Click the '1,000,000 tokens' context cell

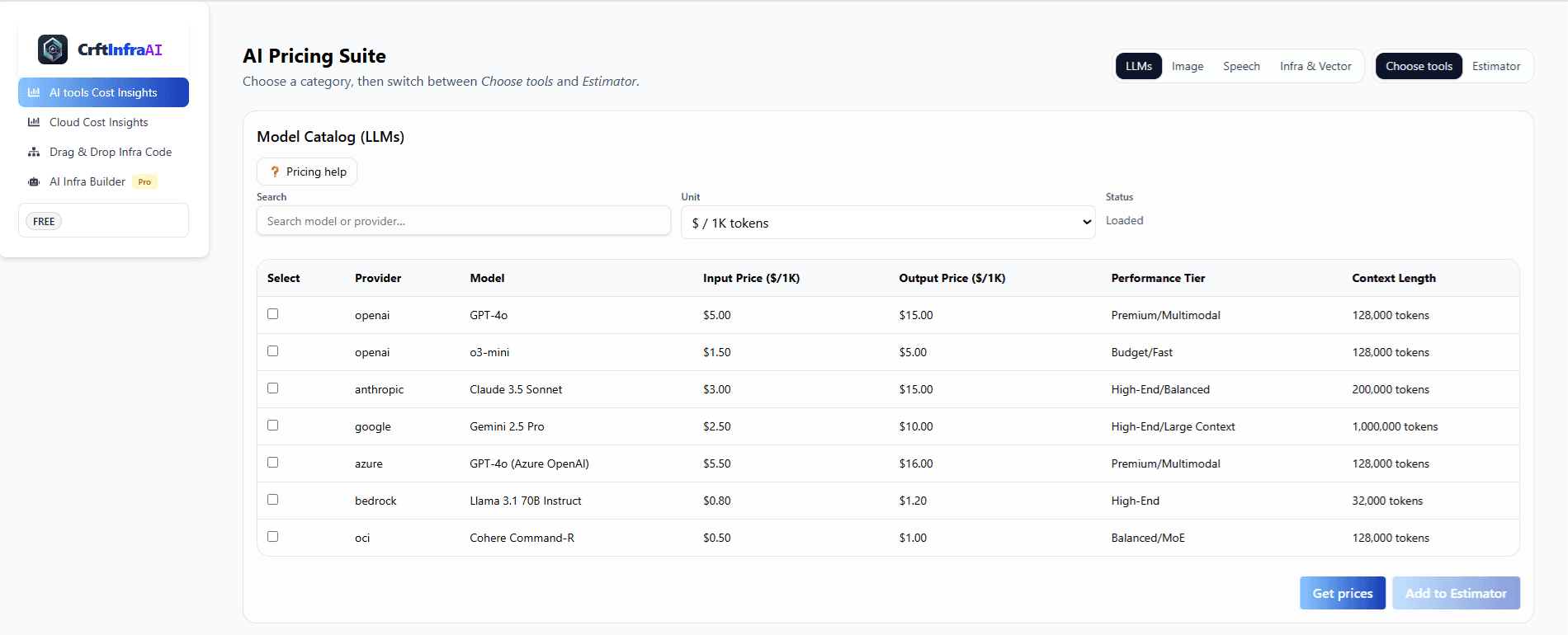coord(1395,426)
